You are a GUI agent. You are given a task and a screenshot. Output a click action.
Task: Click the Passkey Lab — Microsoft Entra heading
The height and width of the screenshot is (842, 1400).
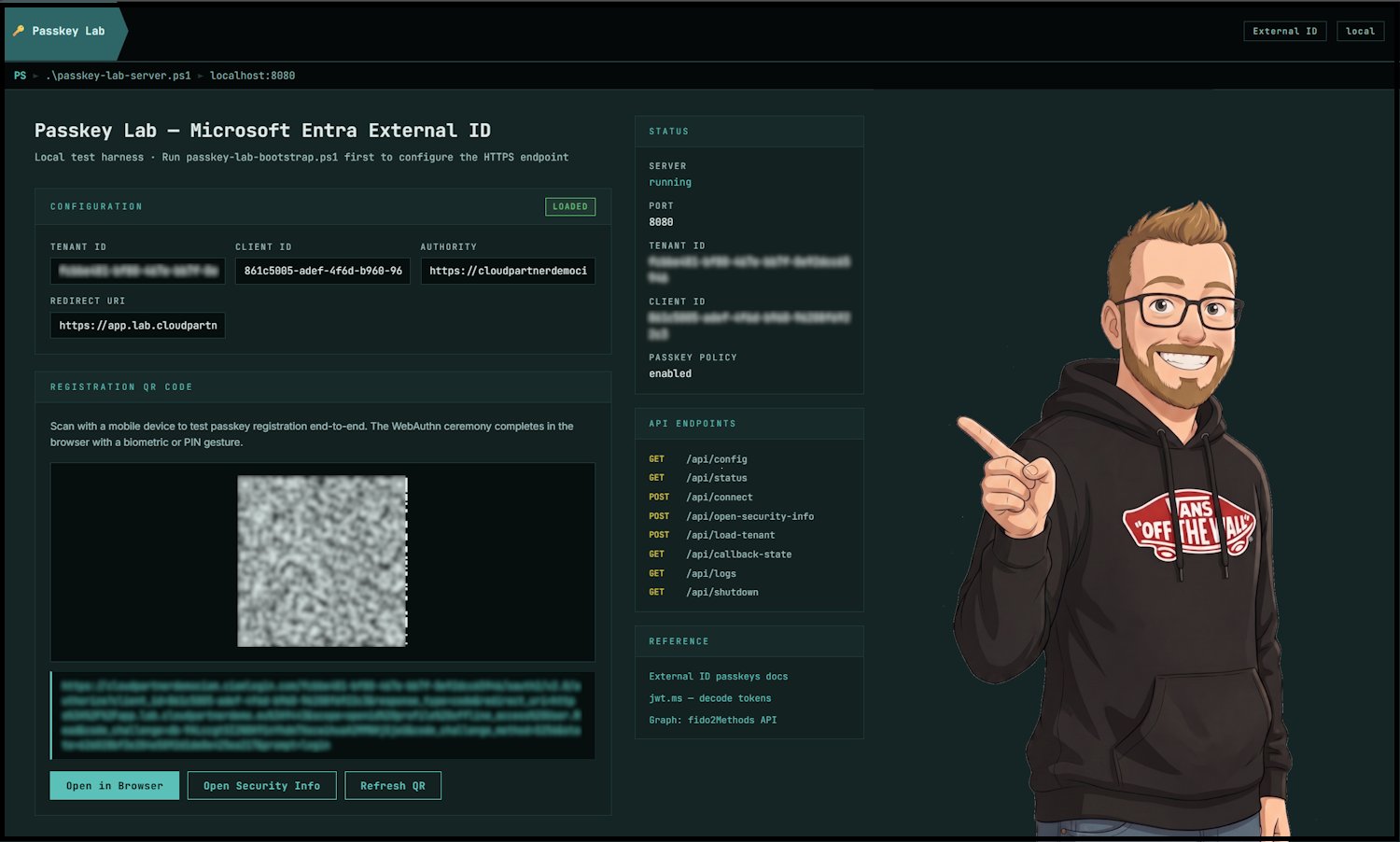click(262, 131)
